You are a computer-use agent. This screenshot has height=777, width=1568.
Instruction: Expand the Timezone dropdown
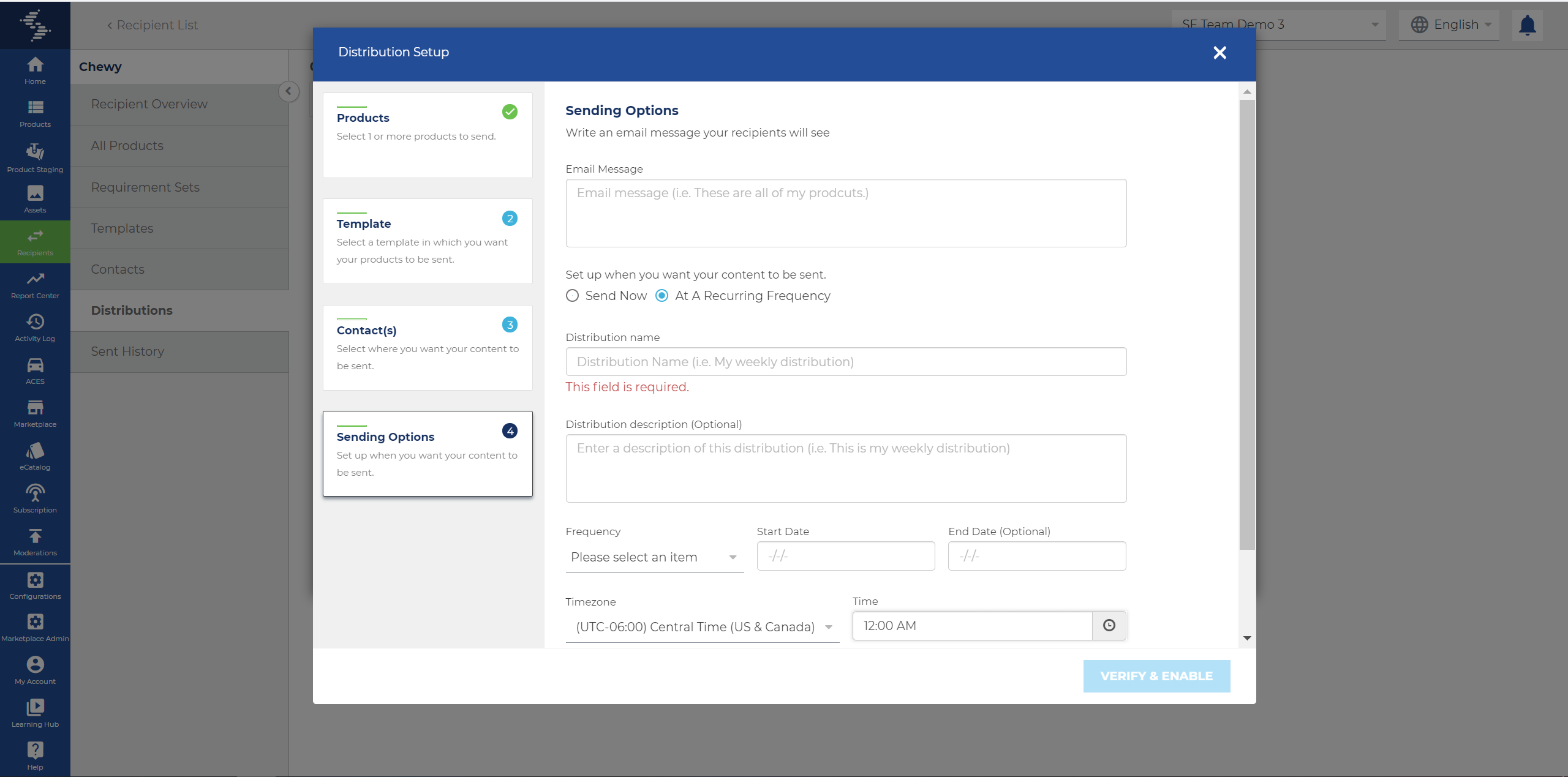click(702, 627)
